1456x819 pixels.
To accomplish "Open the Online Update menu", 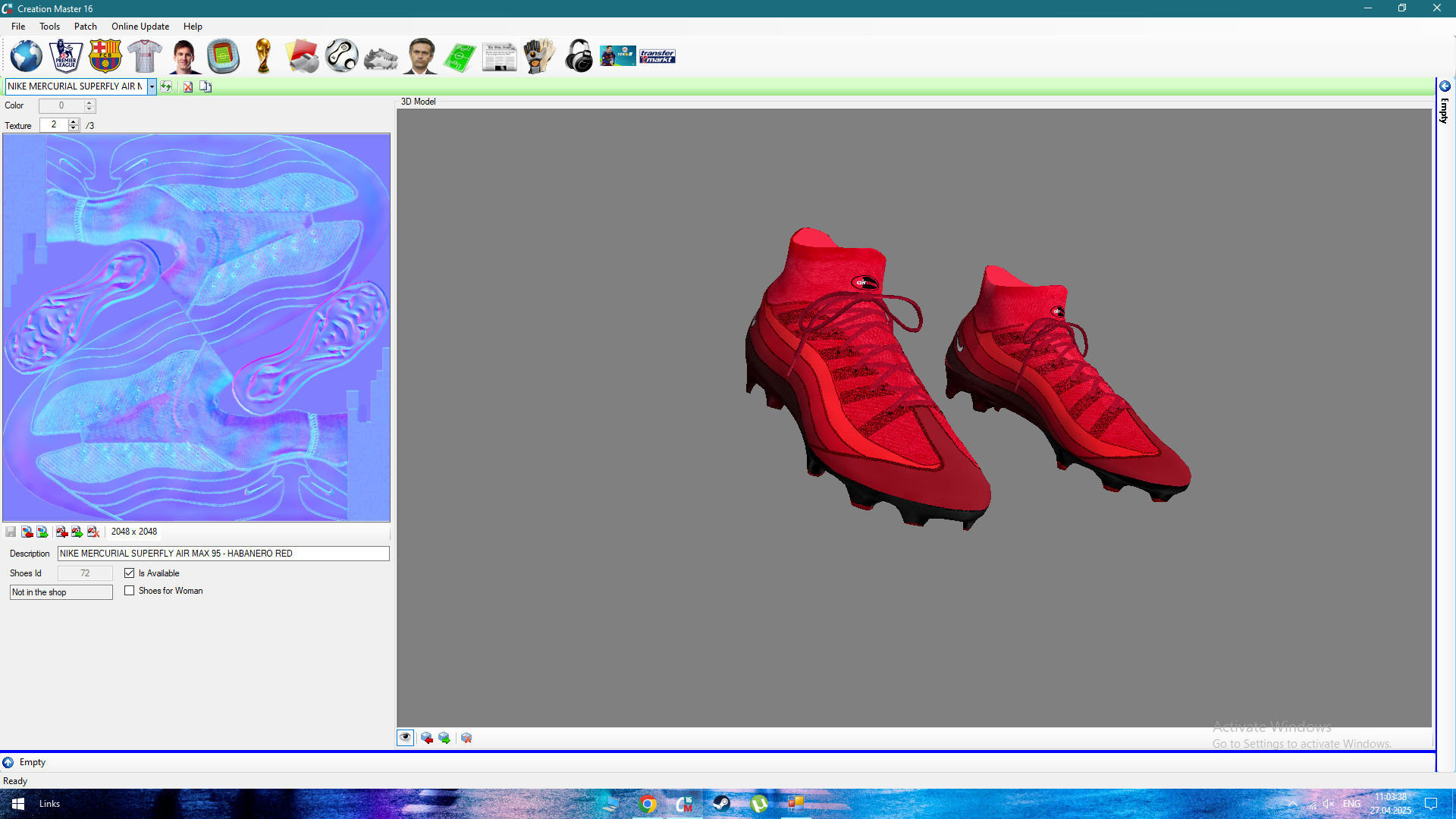I will [x=140, y=27].
